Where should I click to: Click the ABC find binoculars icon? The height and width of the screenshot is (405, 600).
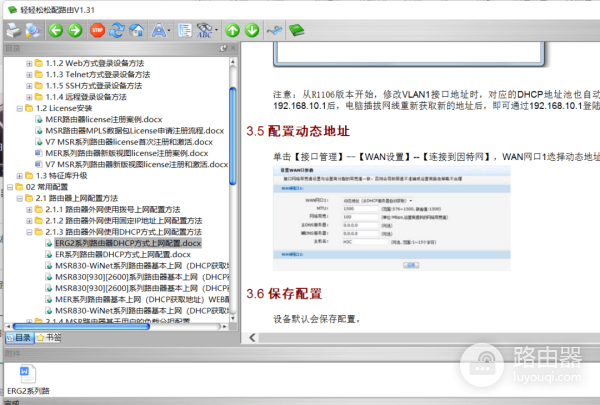(205, 30)
